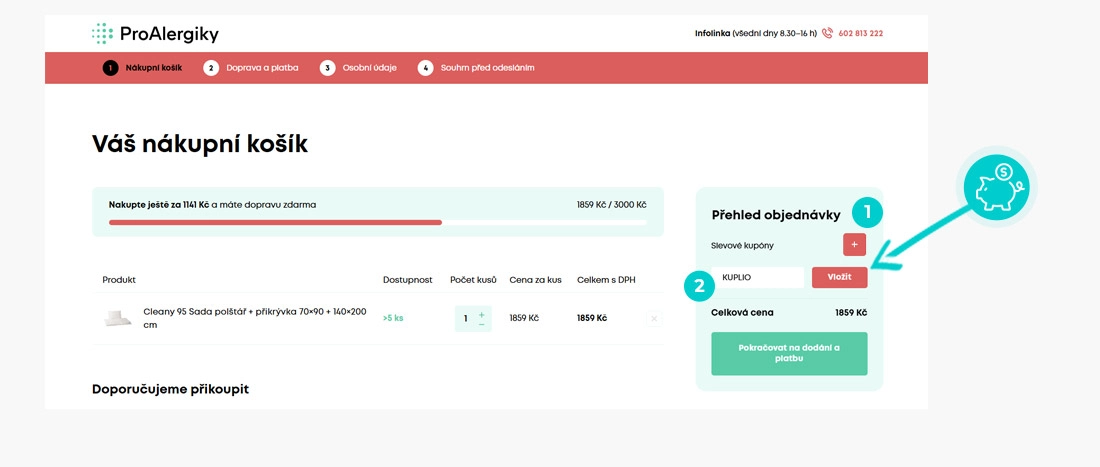
Task: Open step 1 Nákupní košík
Action: [142, 68]
